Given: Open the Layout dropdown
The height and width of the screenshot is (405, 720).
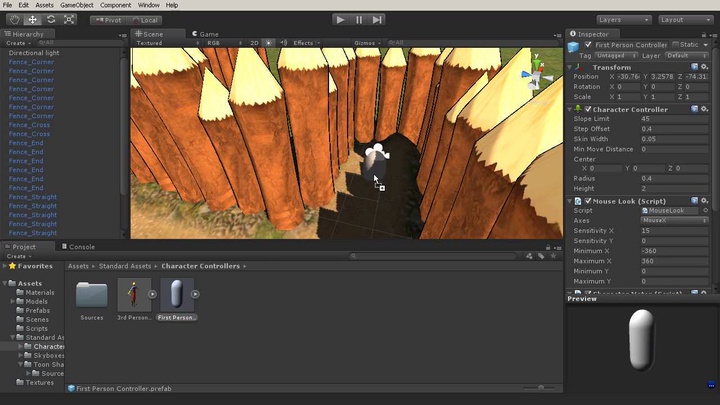Looking at the screenshot, I should (684, 19).
